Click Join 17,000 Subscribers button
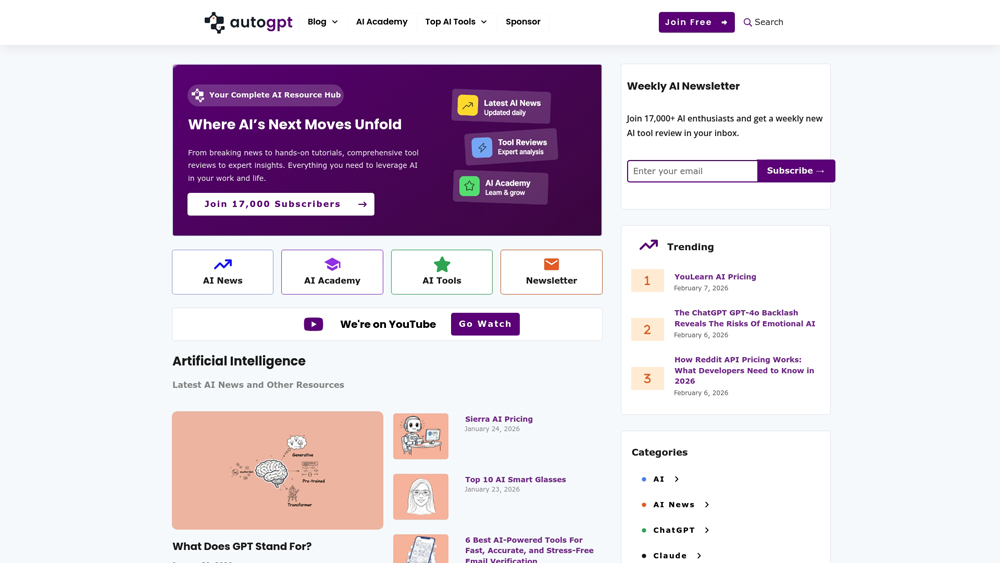 pos(281,204)
